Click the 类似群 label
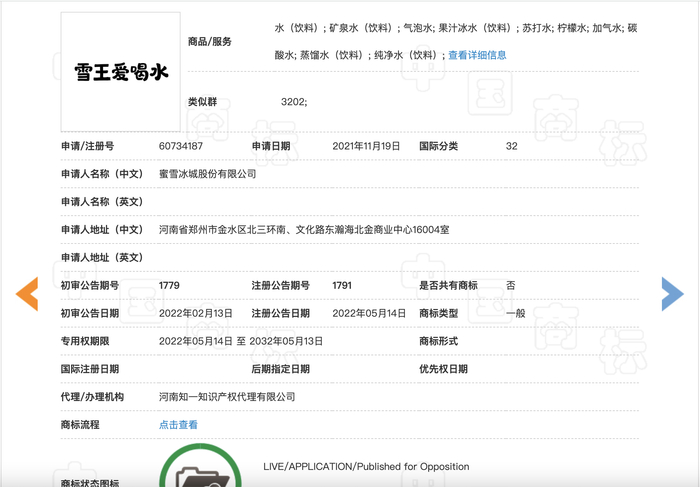The image size is (700, 487). (x=202, y=102)
